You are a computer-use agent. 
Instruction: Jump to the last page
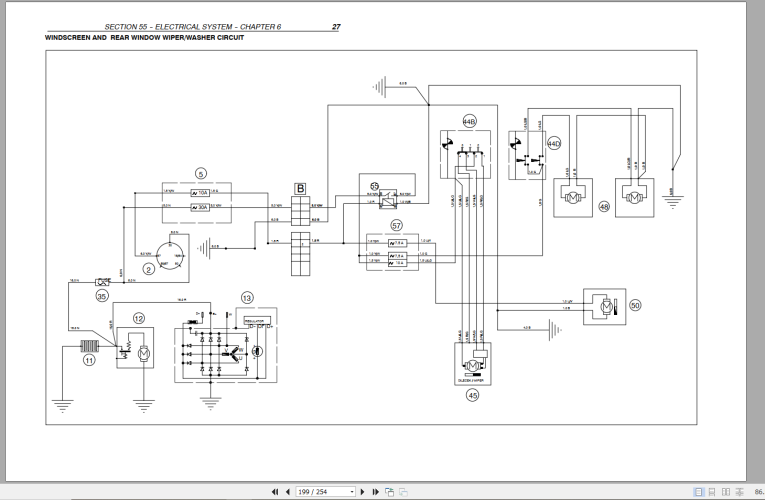pos(376,492)
